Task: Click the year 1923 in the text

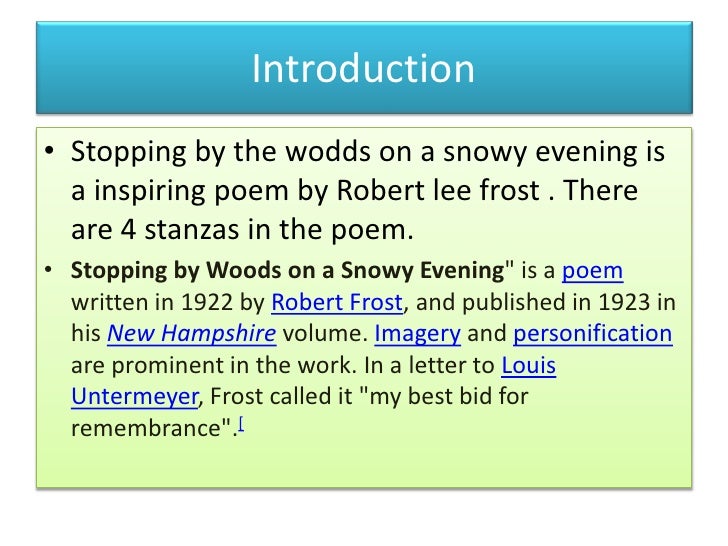Action: (x=624, y=303)
